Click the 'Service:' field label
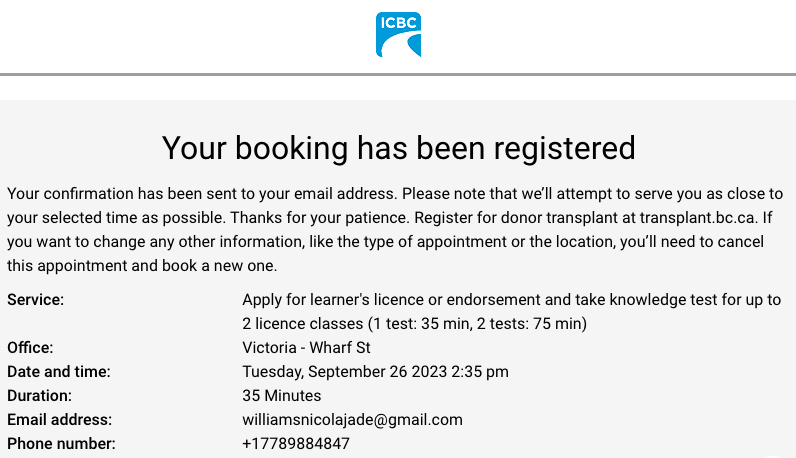 coord(35,299)
